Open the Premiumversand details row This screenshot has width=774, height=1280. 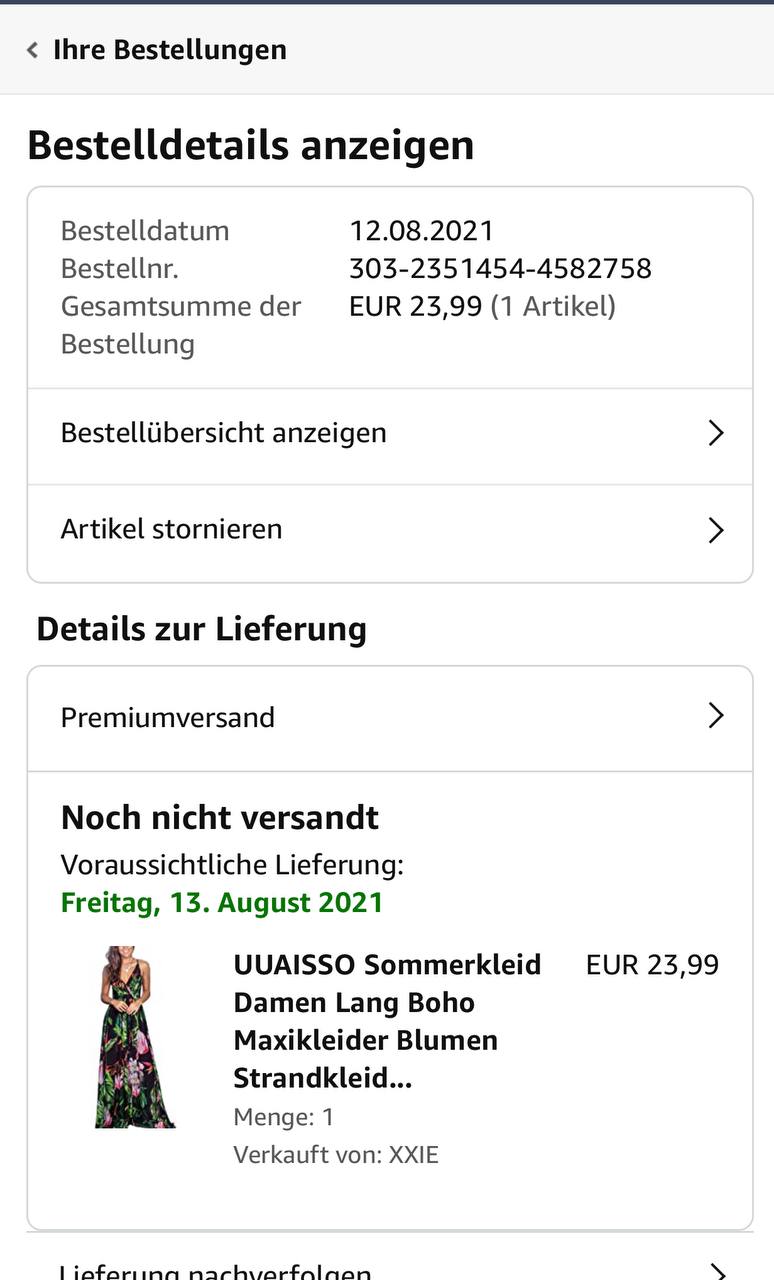pyautogui.click(x=390, y=718)
